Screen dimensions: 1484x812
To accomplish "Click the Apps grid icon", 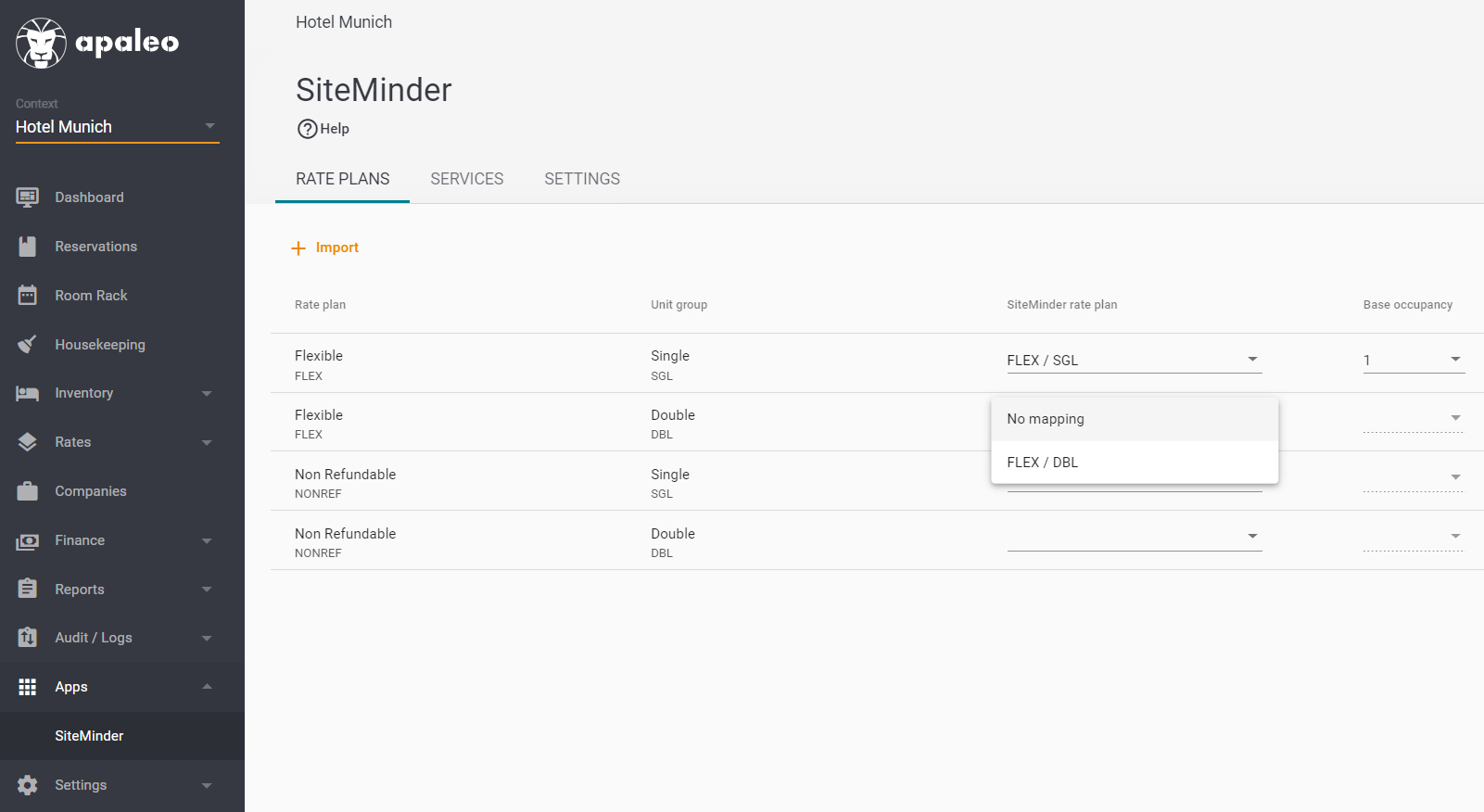I will (28, 687).
